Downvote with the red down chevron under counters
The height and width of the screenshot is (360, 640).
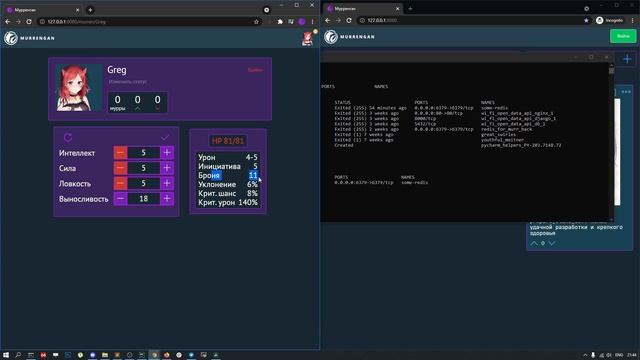(x=158, y=109)
